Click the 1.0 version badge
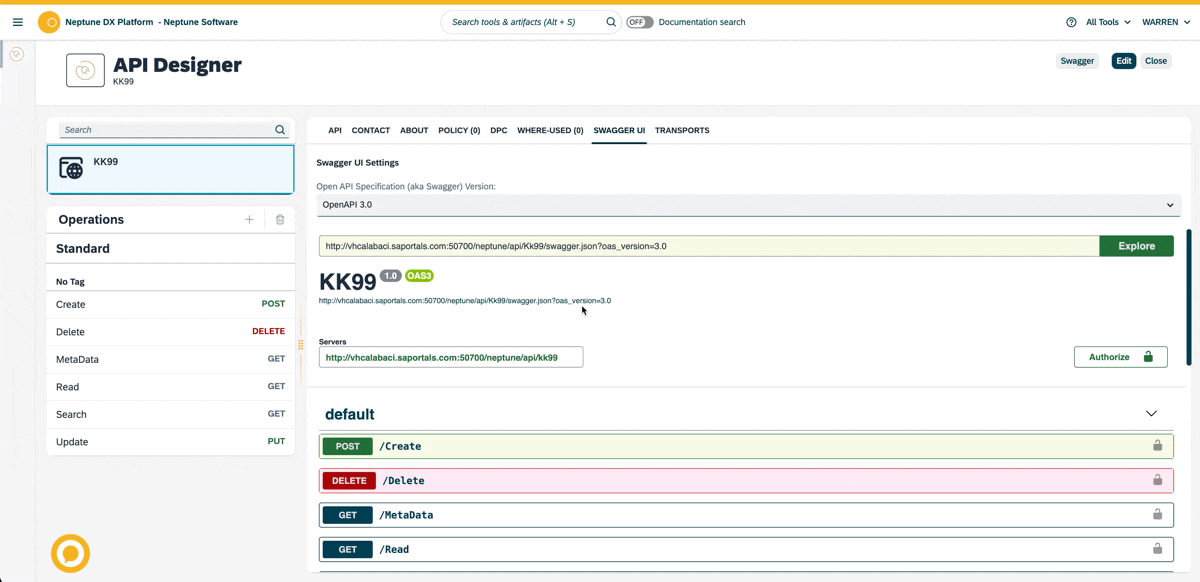This screenshot has width=1200, height=582. point(390,276)
